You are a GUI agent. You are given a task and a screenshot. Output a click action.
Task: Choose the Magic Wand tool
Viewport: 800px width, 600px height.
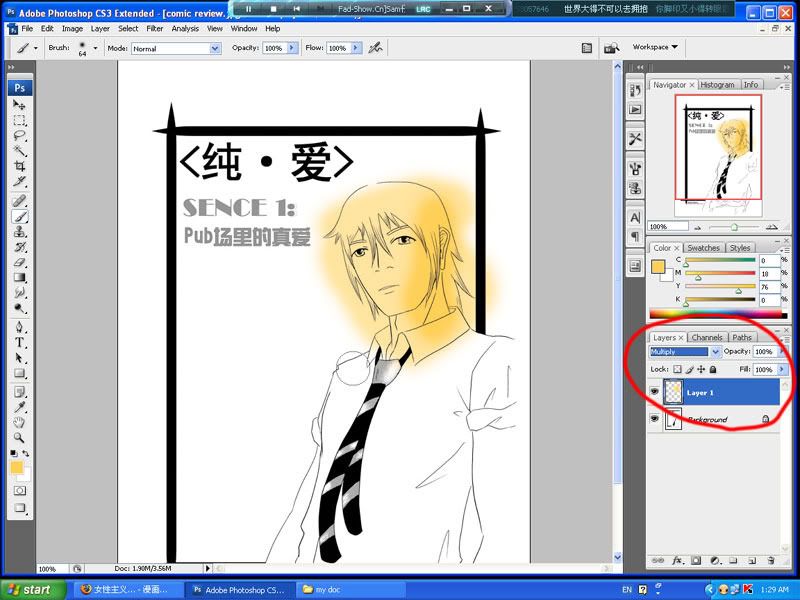point(19,151)
